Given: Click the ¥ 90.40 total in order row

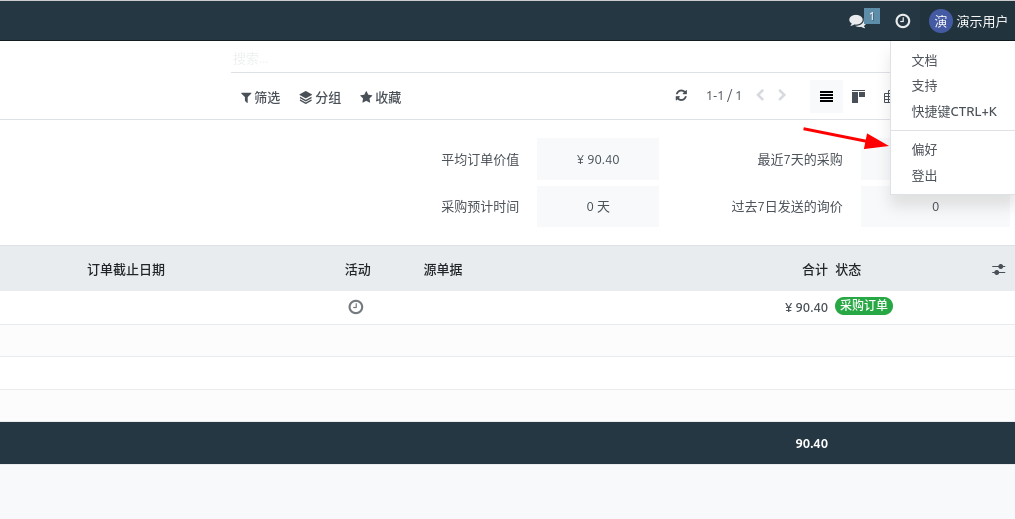Looking at the screenshot, I should pyautogui.click(x=806, y=307).
